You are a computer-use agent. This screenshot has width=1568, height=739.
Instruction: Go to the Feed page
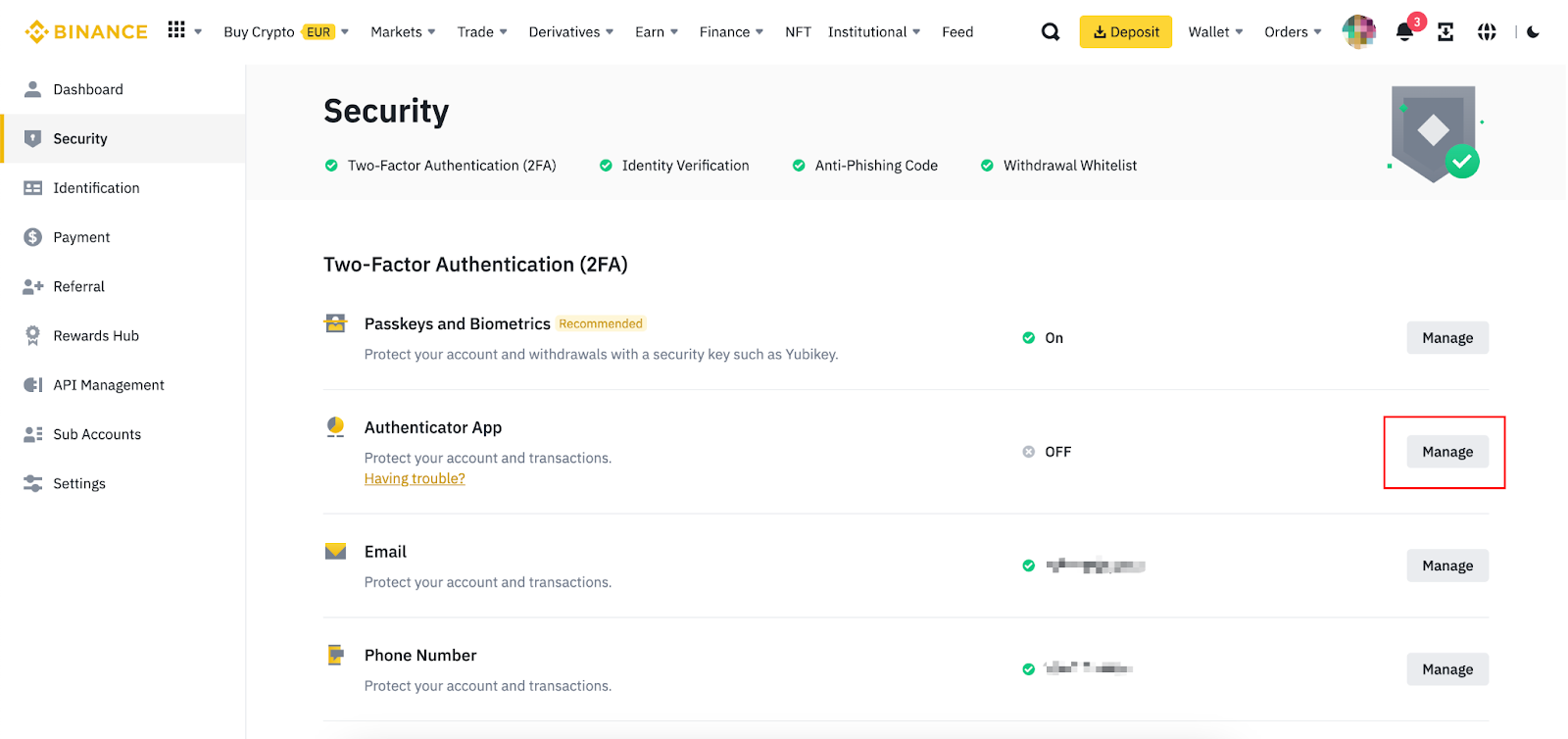(957, 32)
